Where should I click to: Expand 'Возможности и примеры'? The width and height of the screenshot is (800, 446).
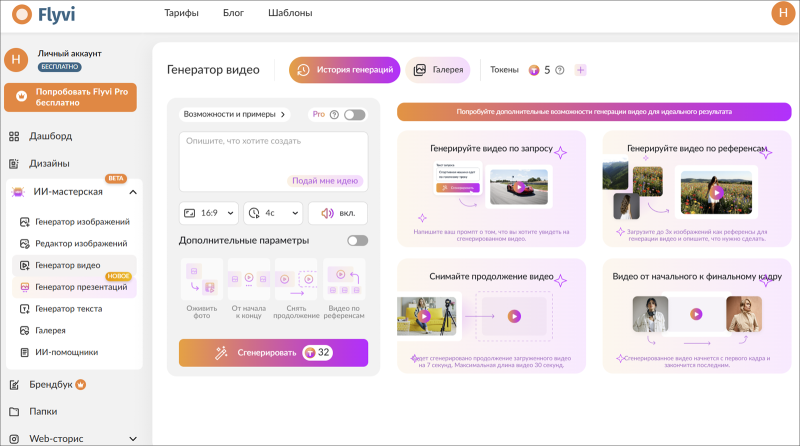[x=235, y=114]
